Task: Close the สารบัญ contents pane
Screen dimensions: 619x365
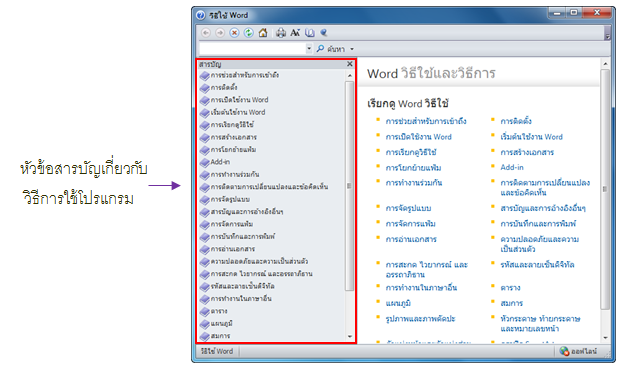Action: coord(350,64)
